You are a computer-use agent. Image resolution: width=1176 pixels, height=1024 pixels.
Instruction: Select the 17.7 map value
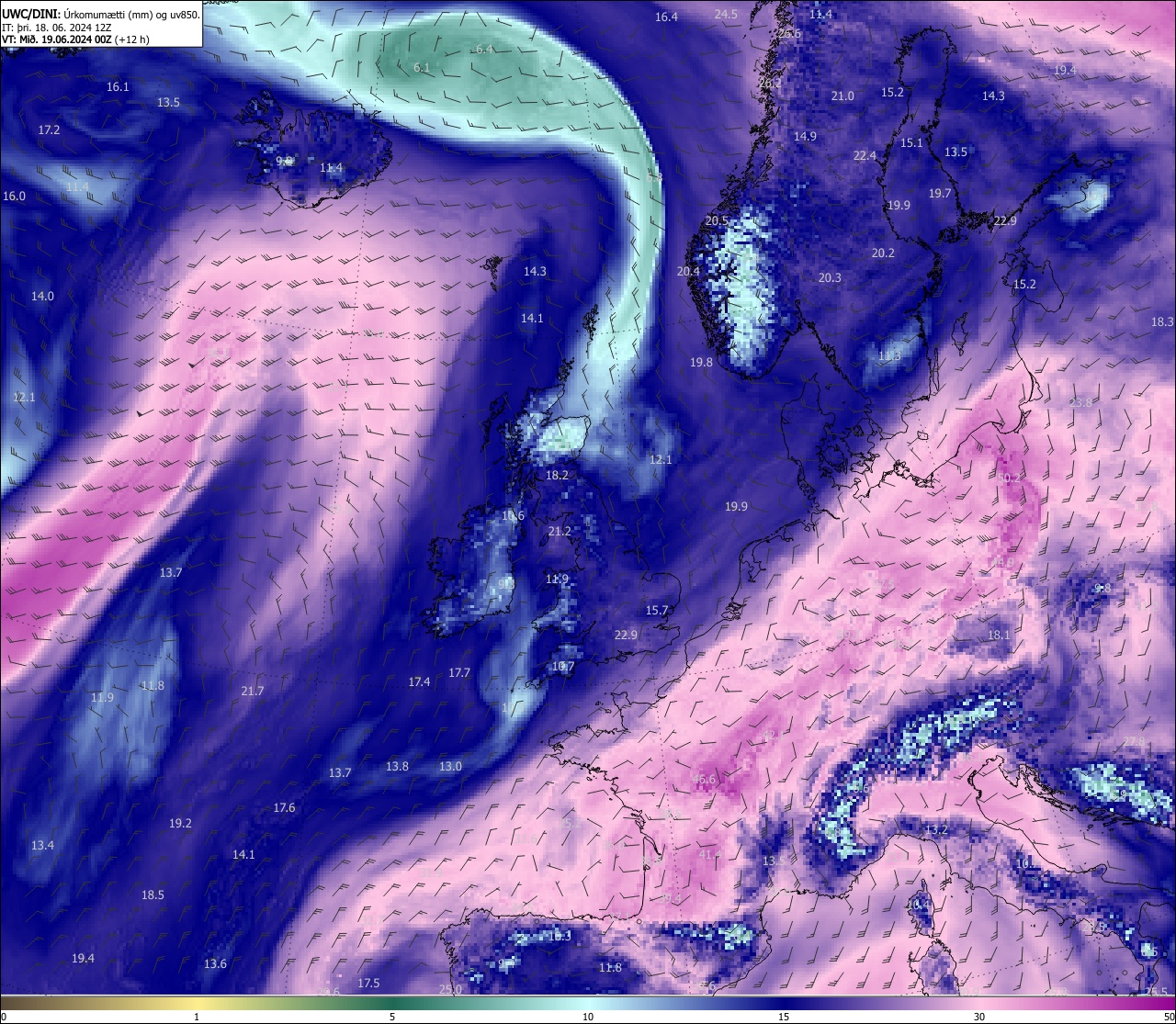click(x=459, y=673)
